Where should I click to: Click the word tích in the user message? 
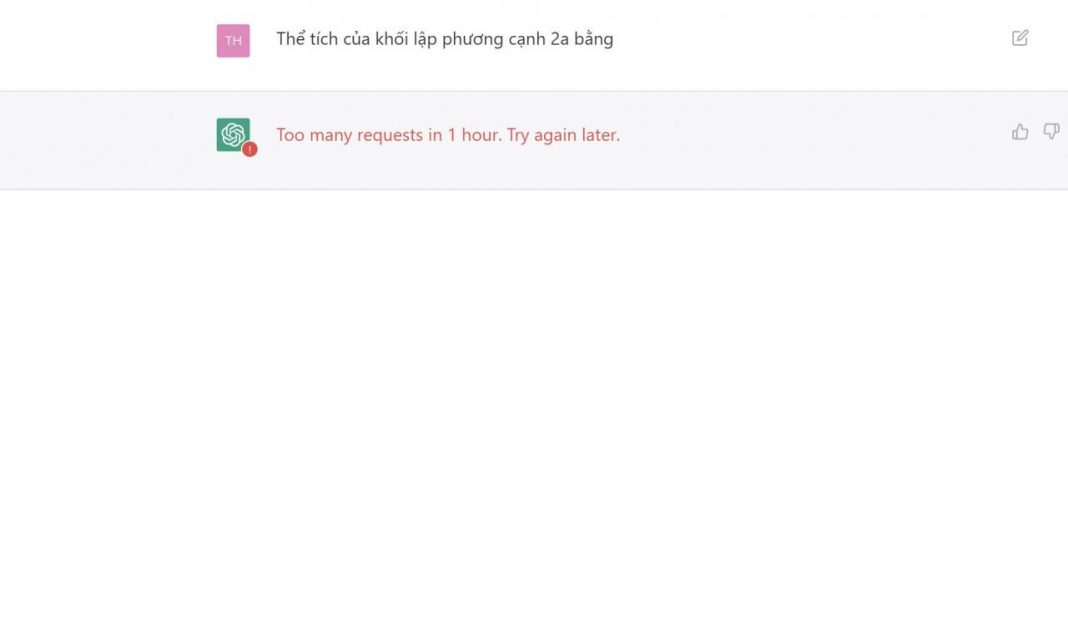click(324, 39)
